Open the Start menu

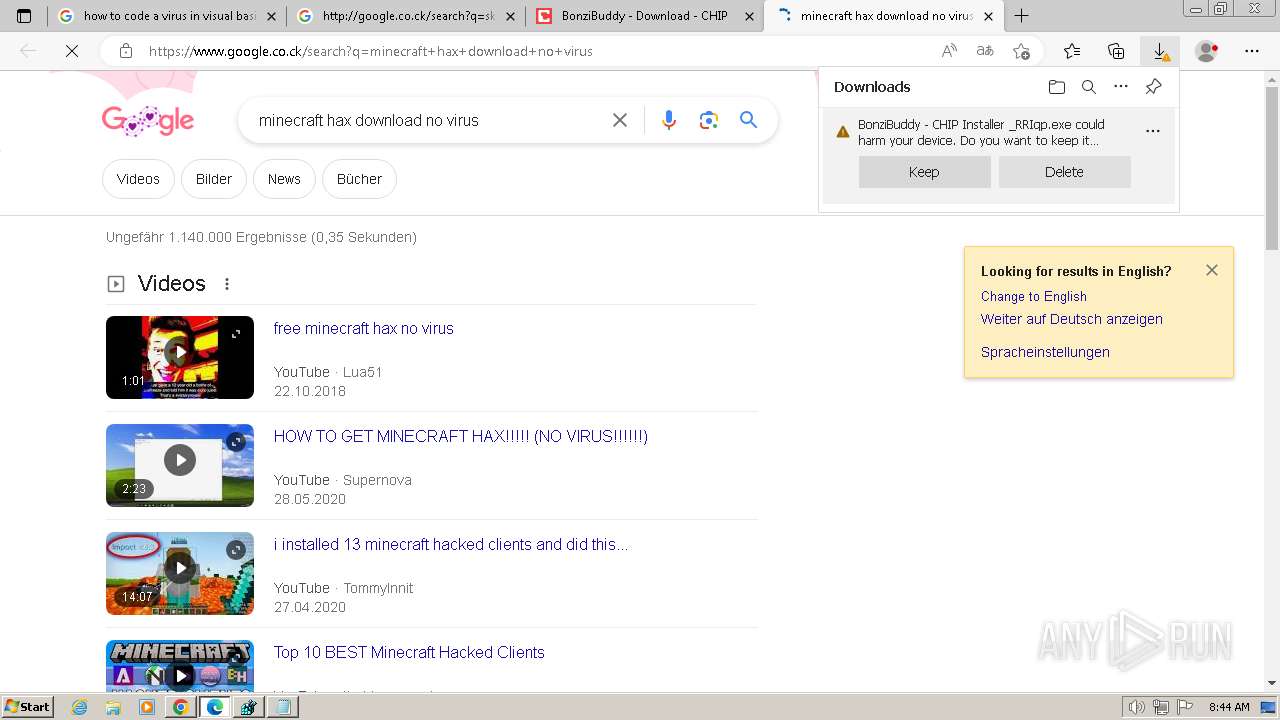(x=27, y=707)
